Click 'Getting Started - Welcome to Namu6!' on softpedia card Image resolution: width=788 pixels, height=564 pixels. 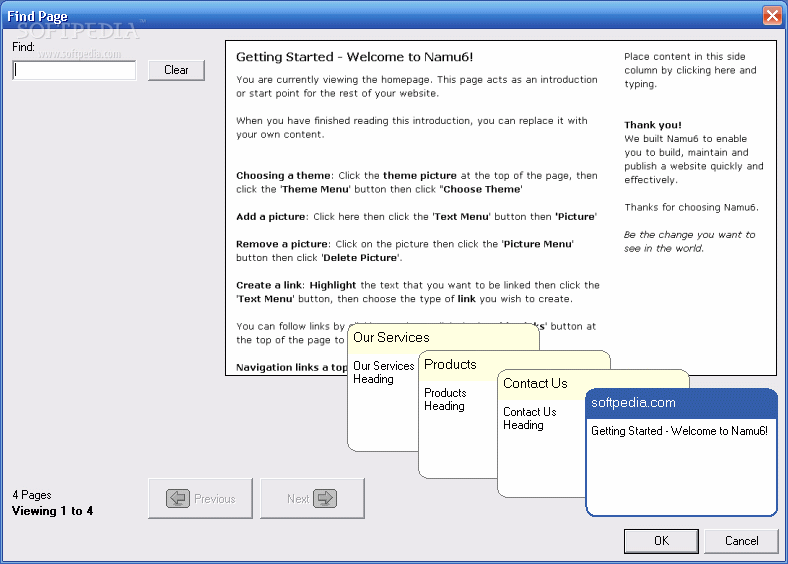[x=679, y=431]
